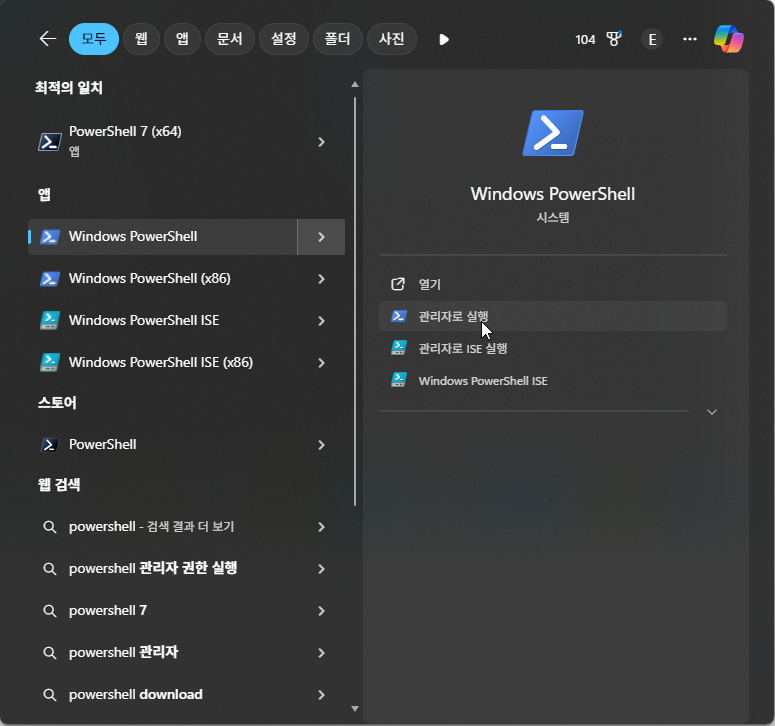
Task: Switch to the 설정 filter tab
Action: point(284,39)
